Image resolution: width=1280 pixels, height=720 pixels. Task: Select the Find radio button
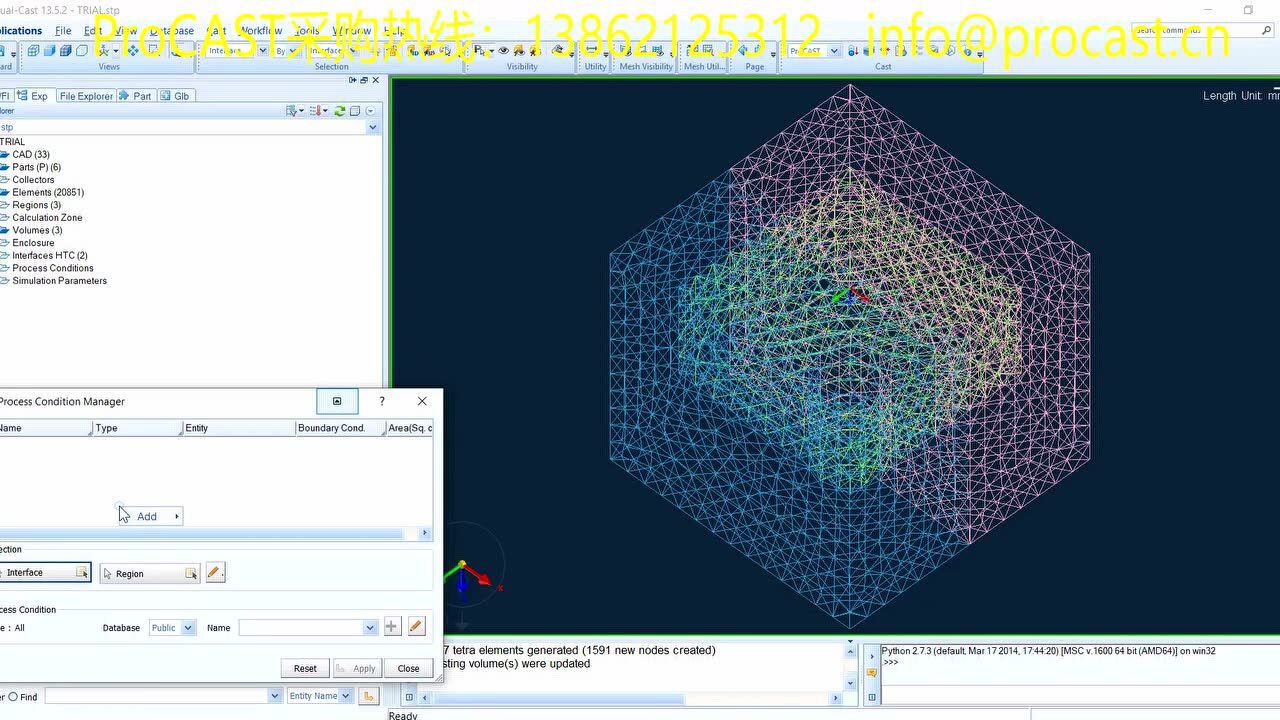point(14,697)
